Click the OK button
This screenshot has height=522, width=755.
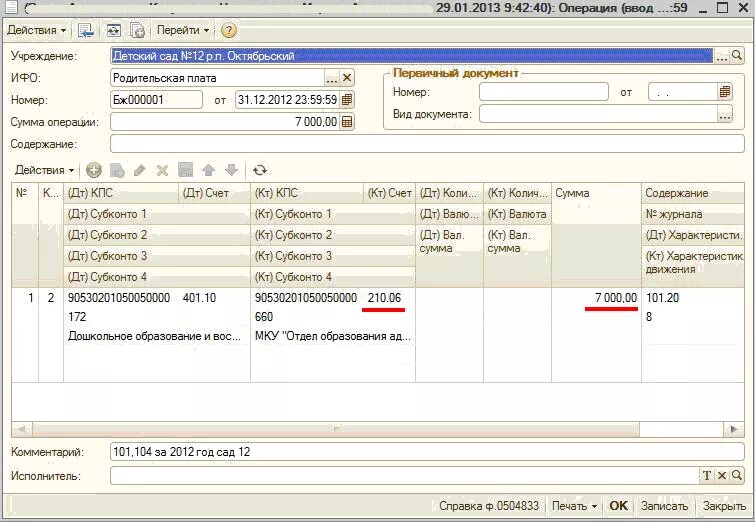(x=618, y=506)
